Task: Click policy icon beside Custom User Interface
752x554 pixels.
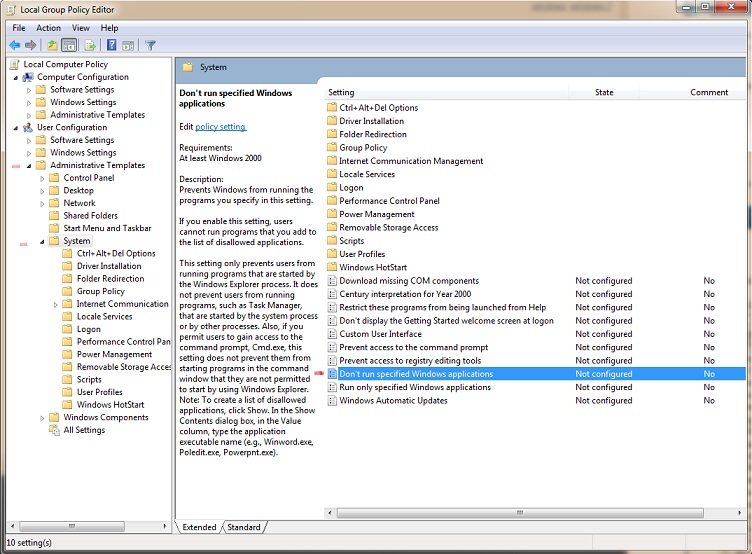Action: 332,334
